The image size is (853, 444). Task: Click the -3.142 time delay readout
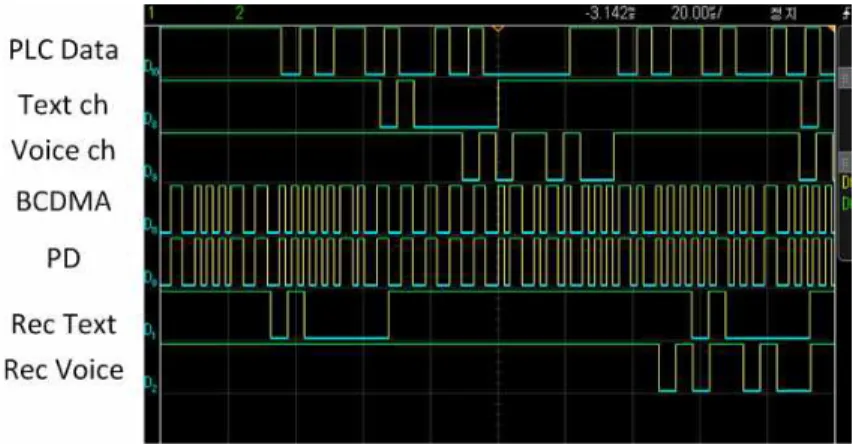pos(610,14)
